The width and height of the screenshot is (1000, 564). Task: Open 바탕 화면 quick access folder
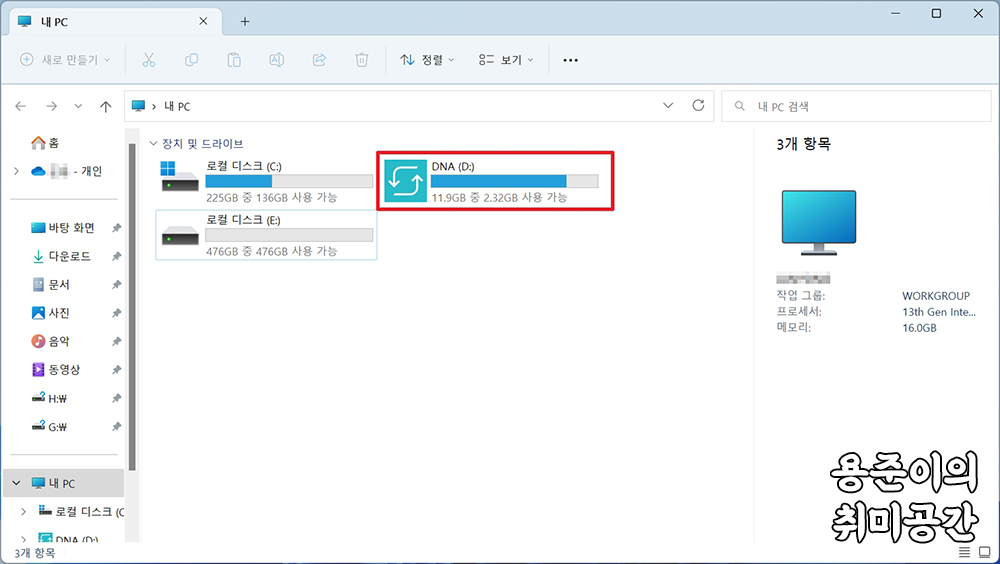pos(64,228)
